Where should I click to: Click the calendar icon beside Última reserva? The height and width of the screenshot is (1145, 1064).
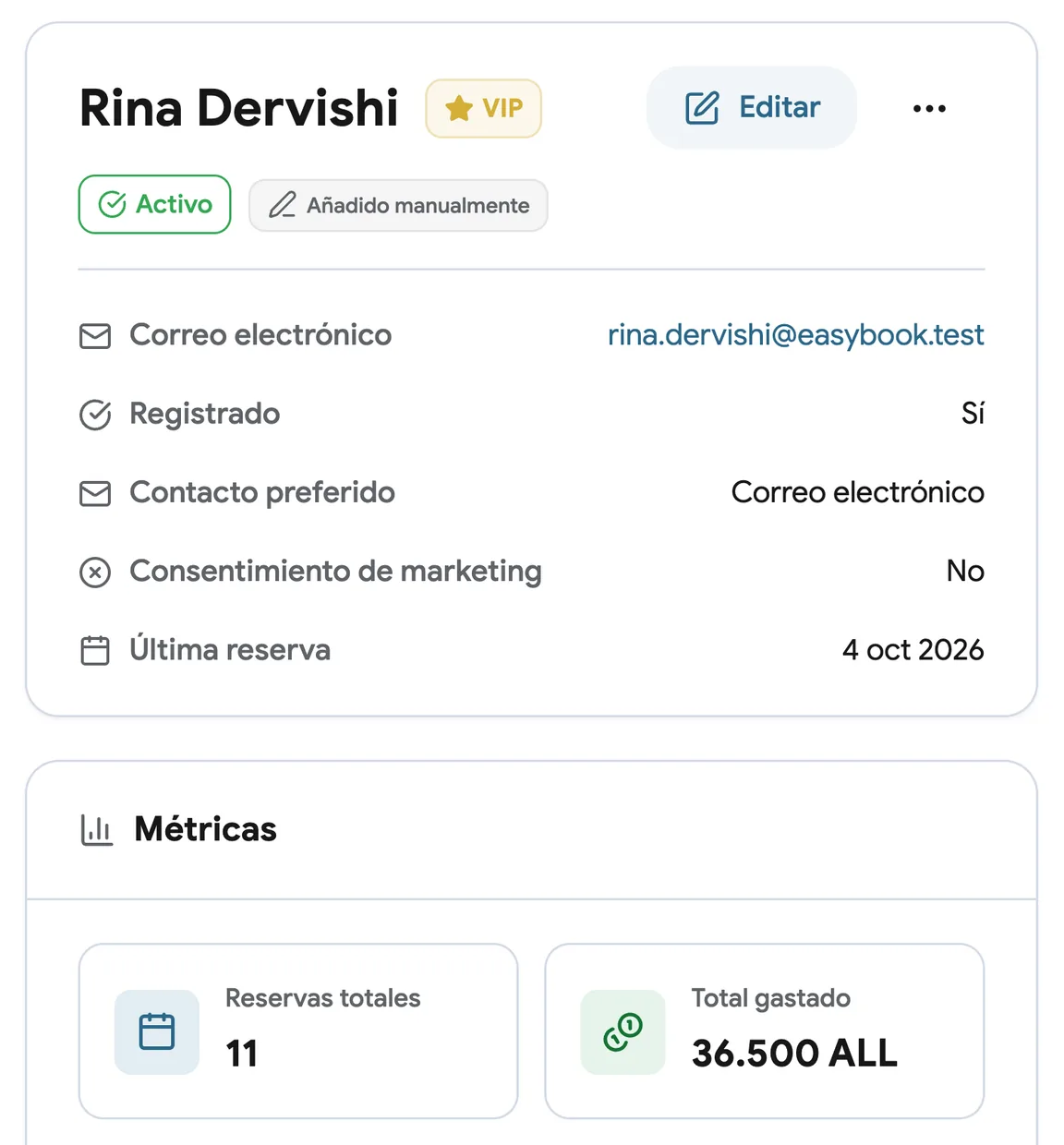(x=95, y=651)
